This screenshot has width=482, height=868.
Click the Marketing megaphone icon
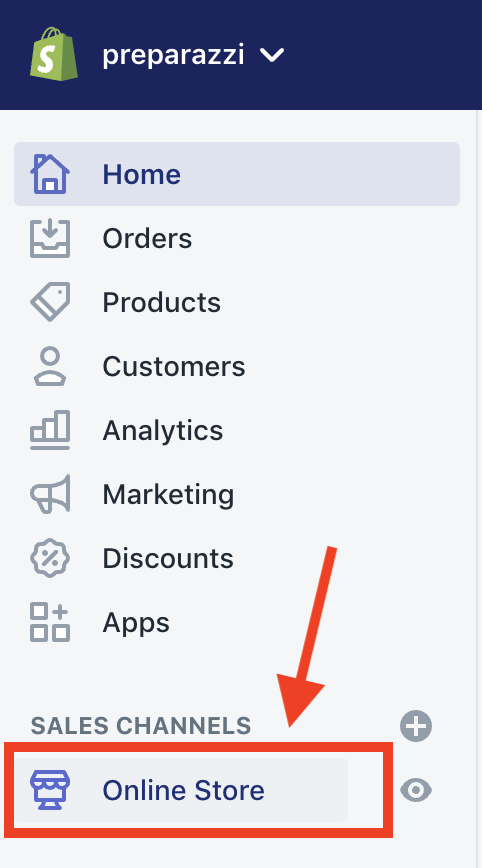coord(50,494)
